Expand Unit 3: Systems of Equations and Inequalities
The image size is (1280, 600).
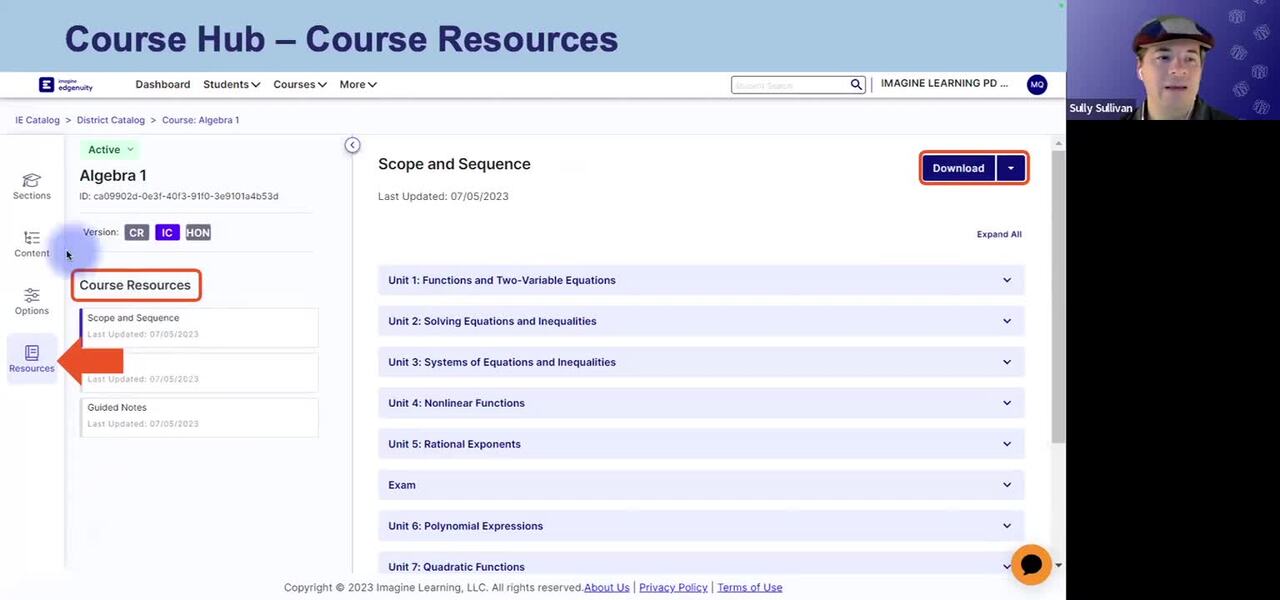pyautogui.click(x=701, y=362)
